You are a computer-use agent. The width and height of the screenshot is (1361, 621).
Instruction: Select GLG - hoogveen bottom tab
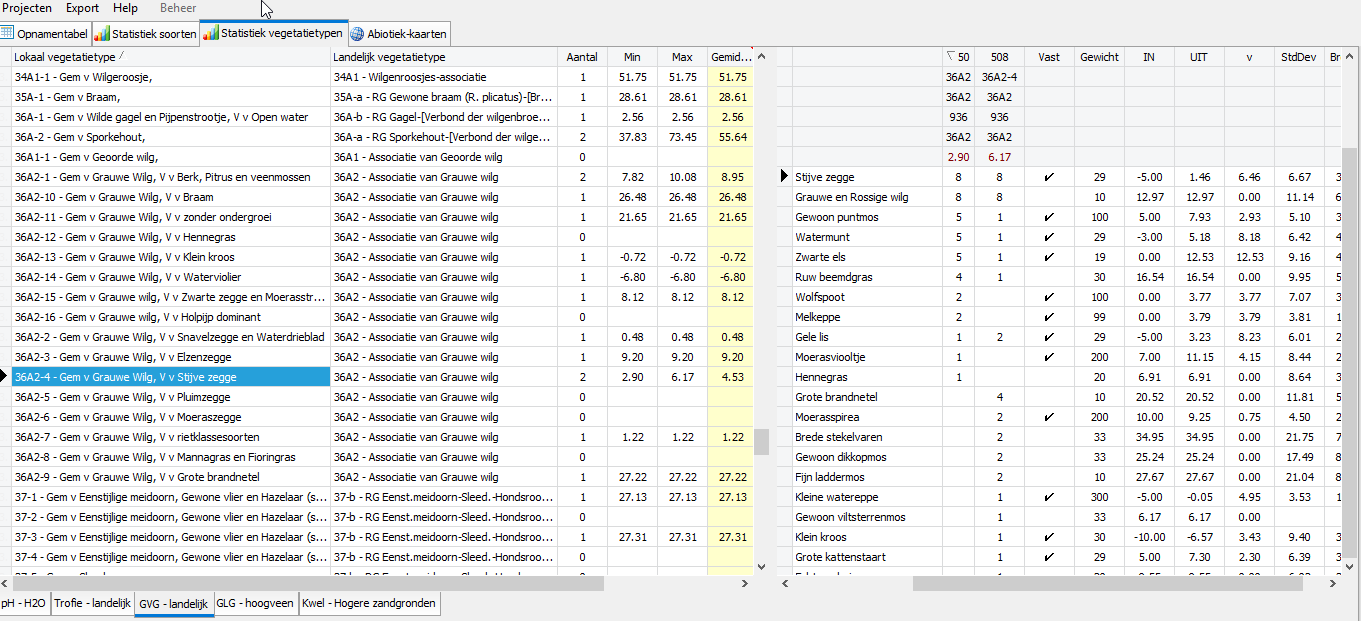point(255,604)
